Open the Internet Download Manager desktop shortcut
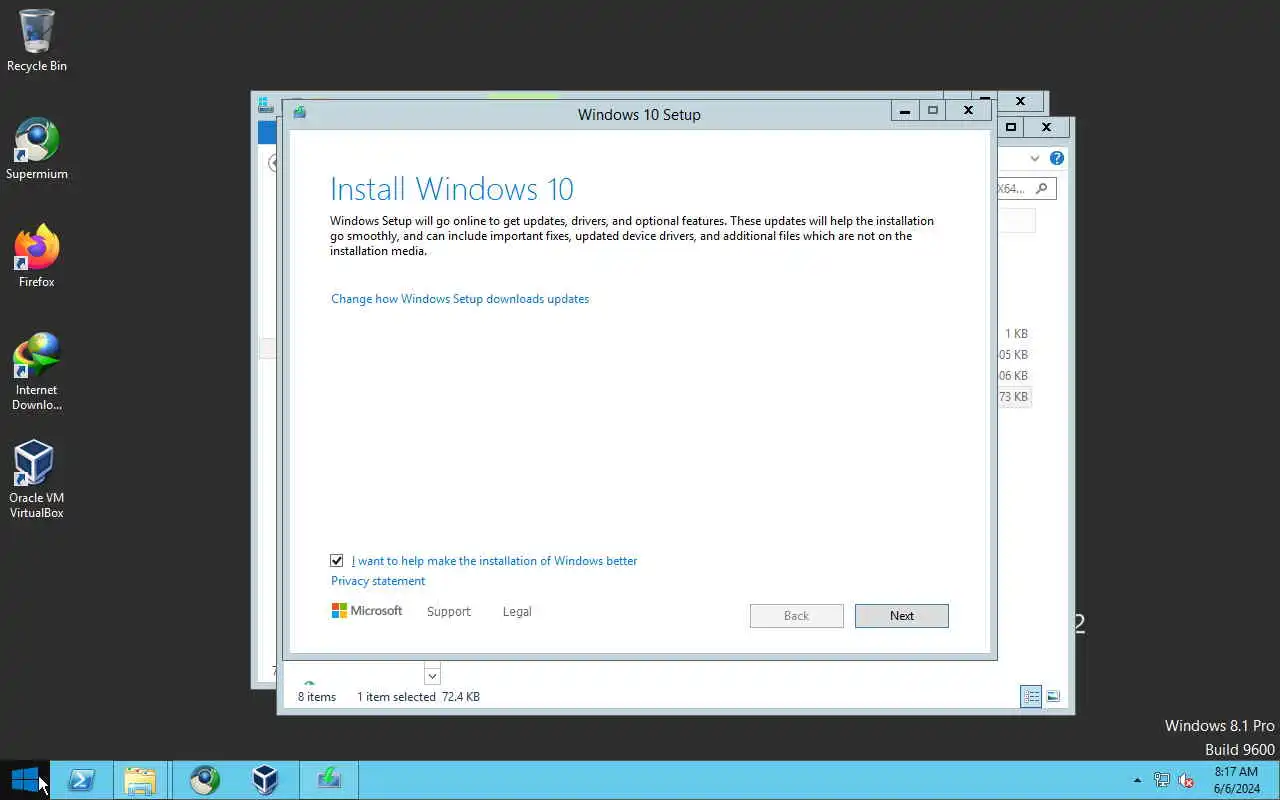This screenshot has height=800, width=1280. tap(37, 372)
